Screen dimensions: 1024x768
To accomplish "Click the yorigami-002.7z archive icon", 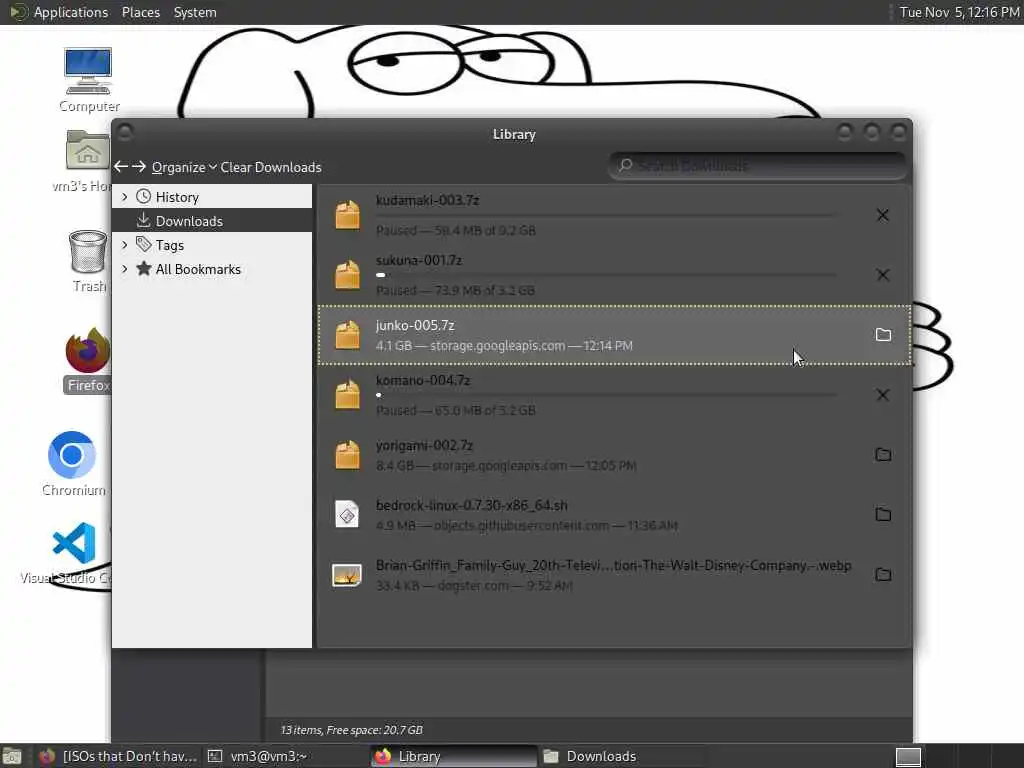I will pos(347,455).
